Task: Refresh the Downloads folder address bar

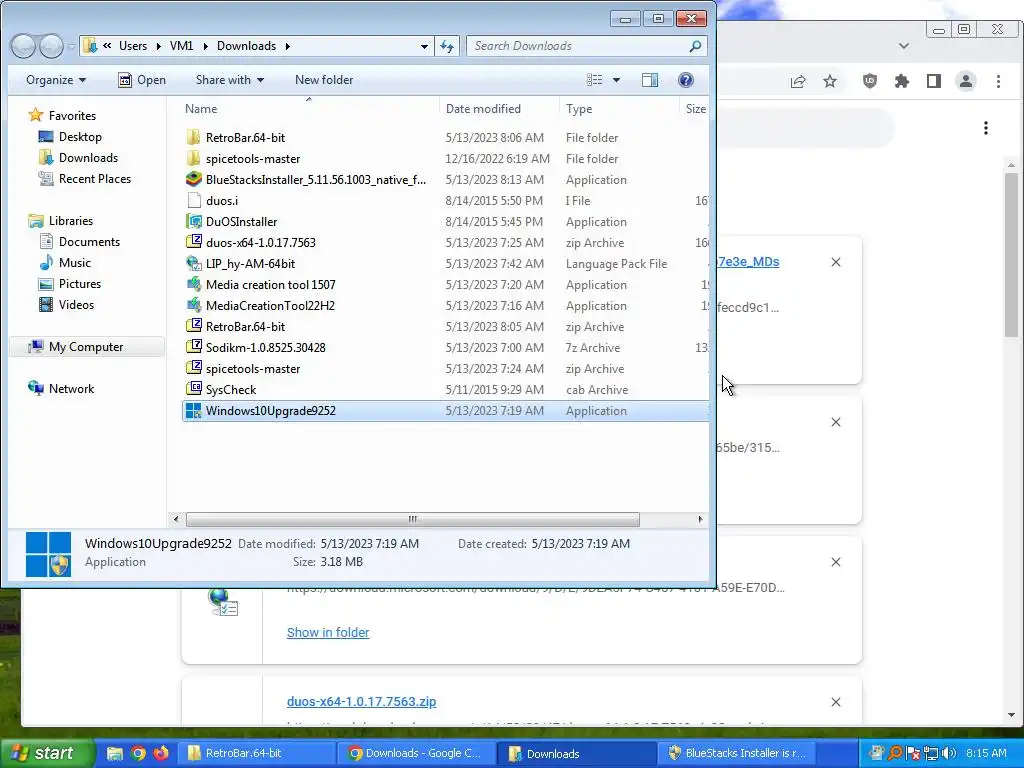Action: [x=447, y=46]
